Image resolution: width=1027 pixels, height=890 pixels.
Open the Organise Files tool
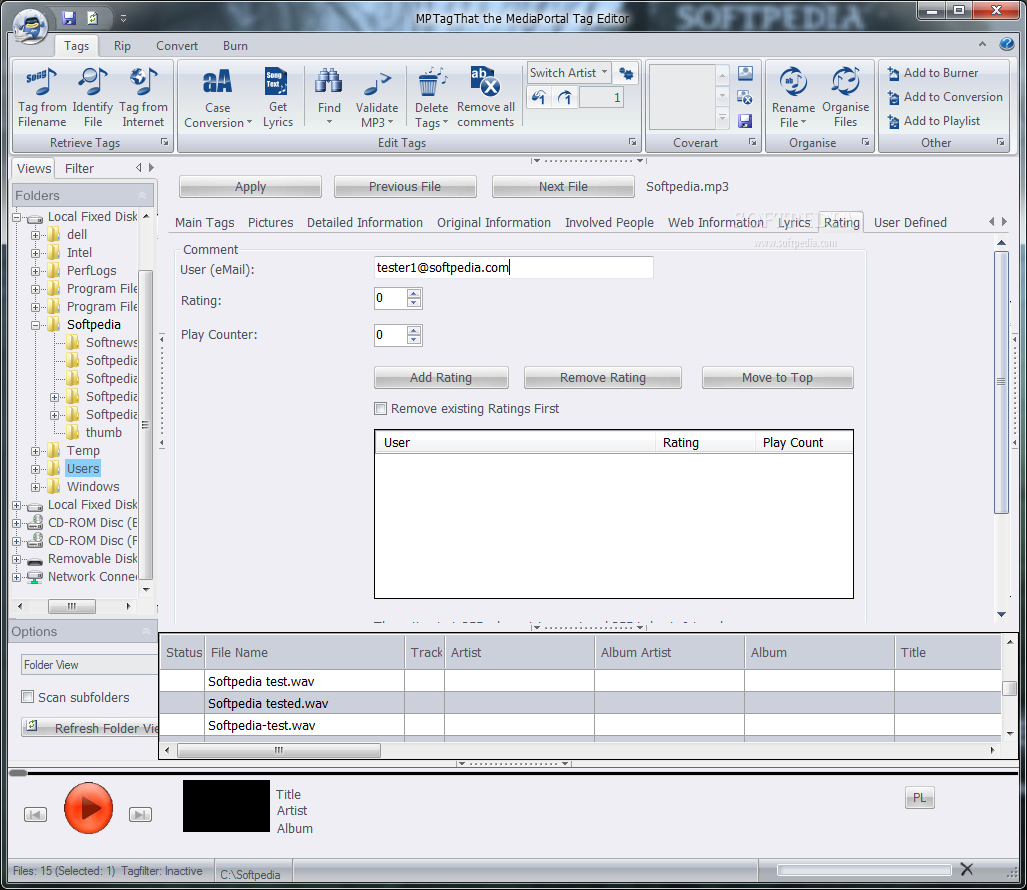846,97
